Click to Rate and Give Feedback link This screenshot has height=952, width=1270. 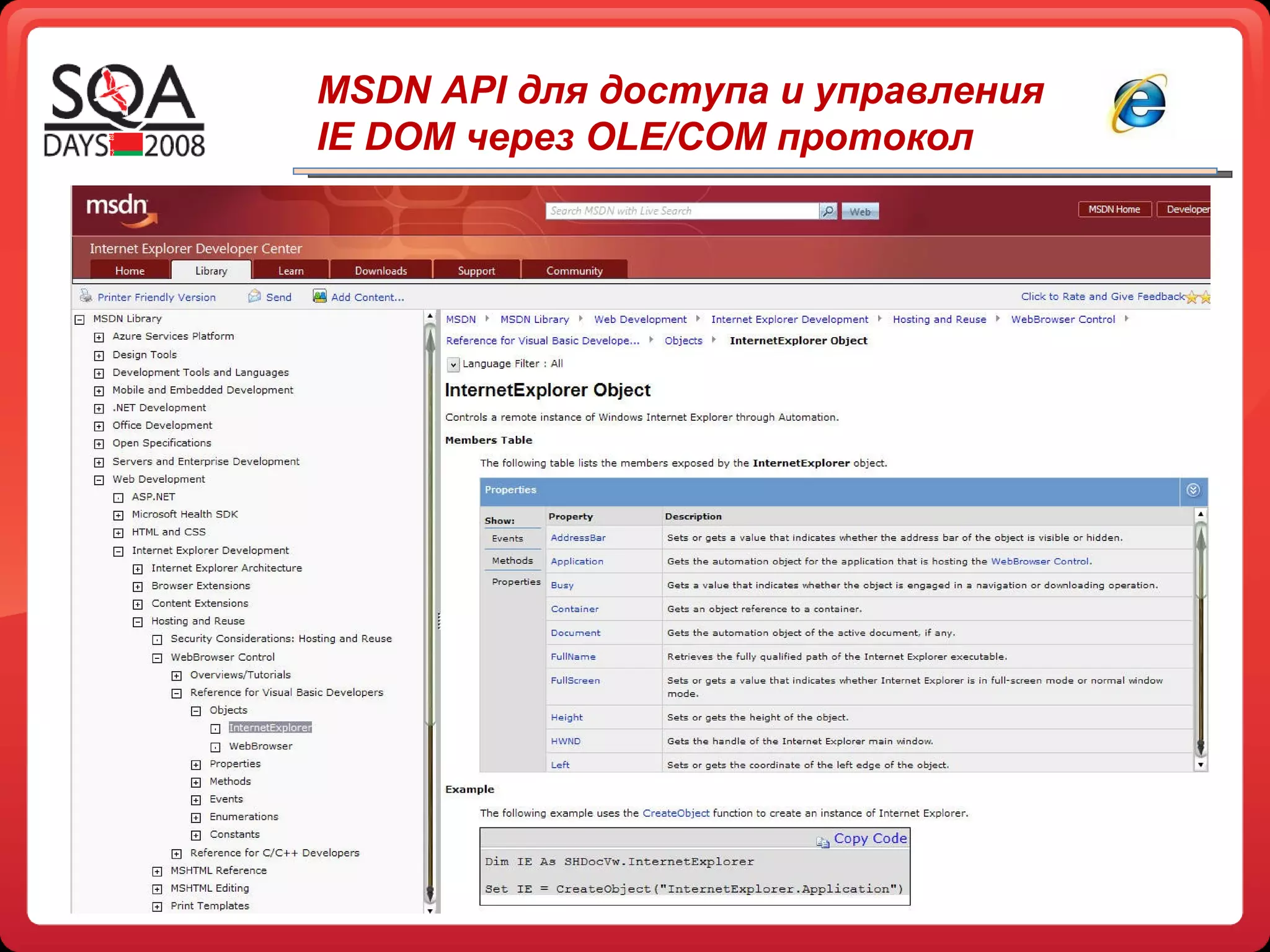[x=1103, y=297]
